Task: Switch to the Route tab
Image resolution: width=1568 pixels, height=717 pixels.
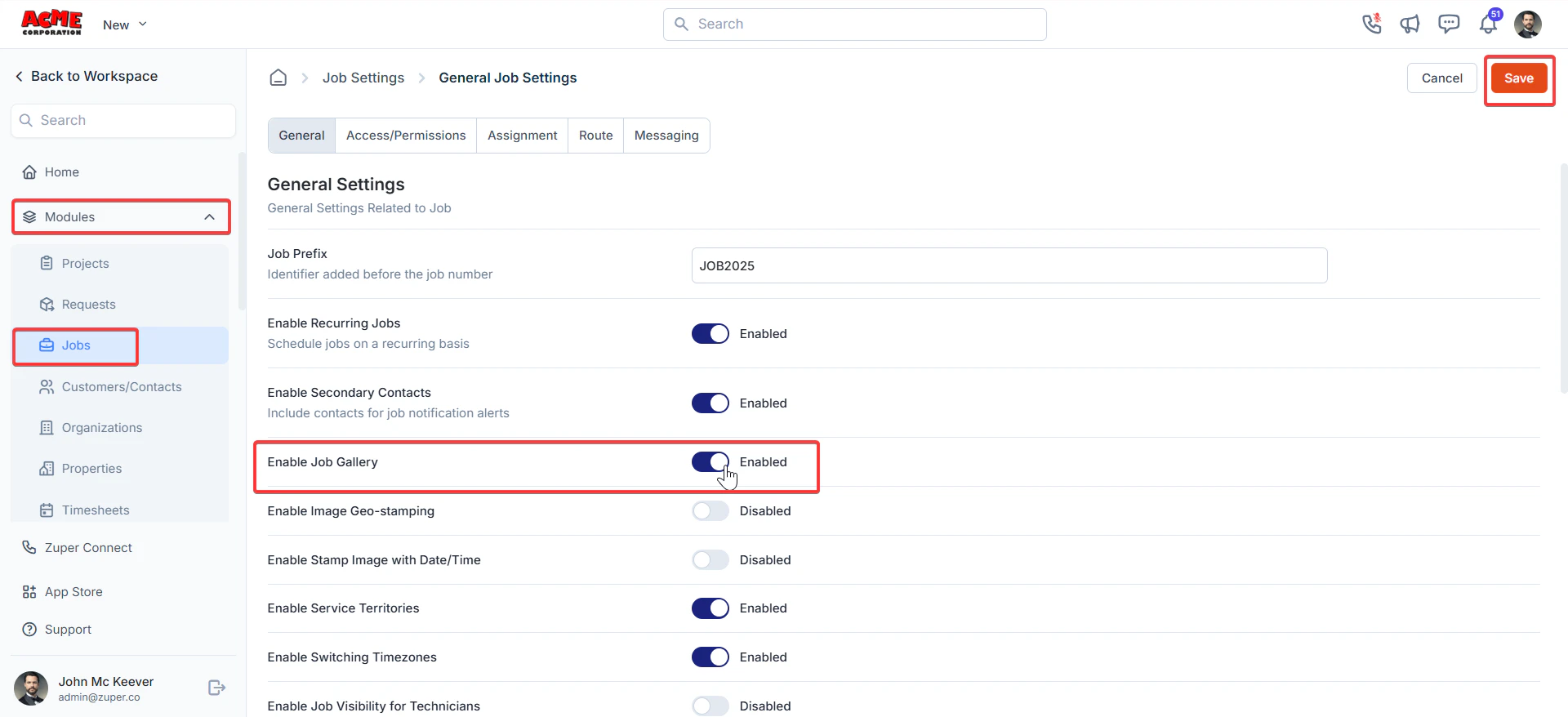Action: click(x=596, y=136)
